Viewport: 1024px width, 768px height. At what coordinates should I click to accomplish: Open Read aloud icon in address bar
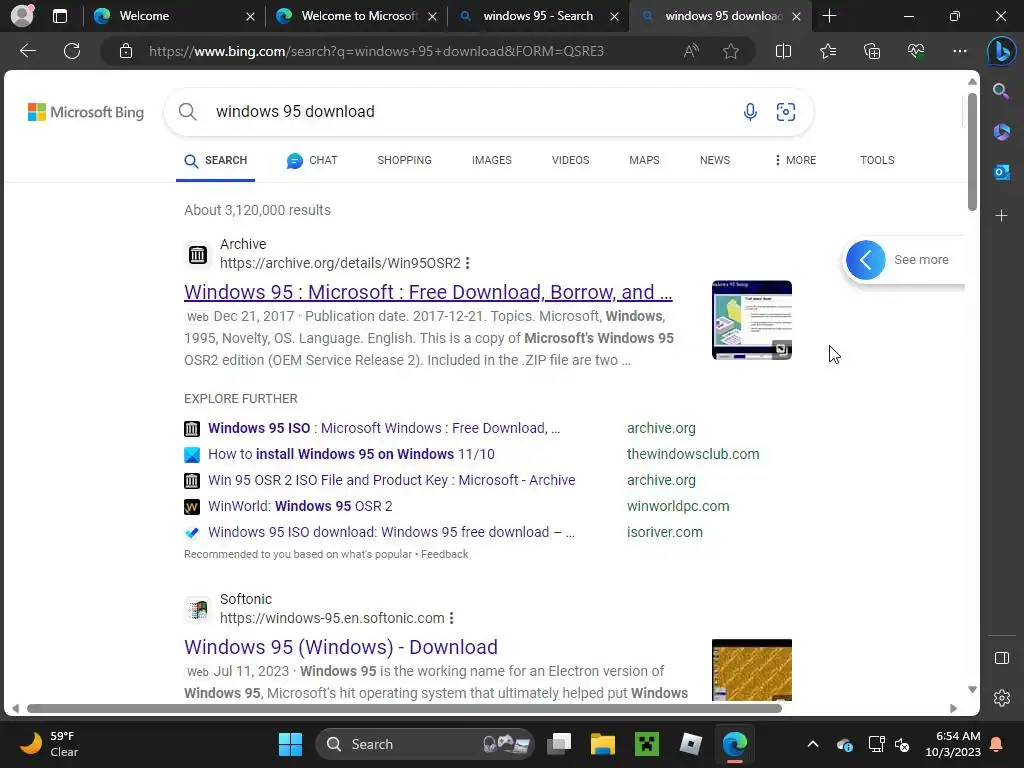pos(691,51)
